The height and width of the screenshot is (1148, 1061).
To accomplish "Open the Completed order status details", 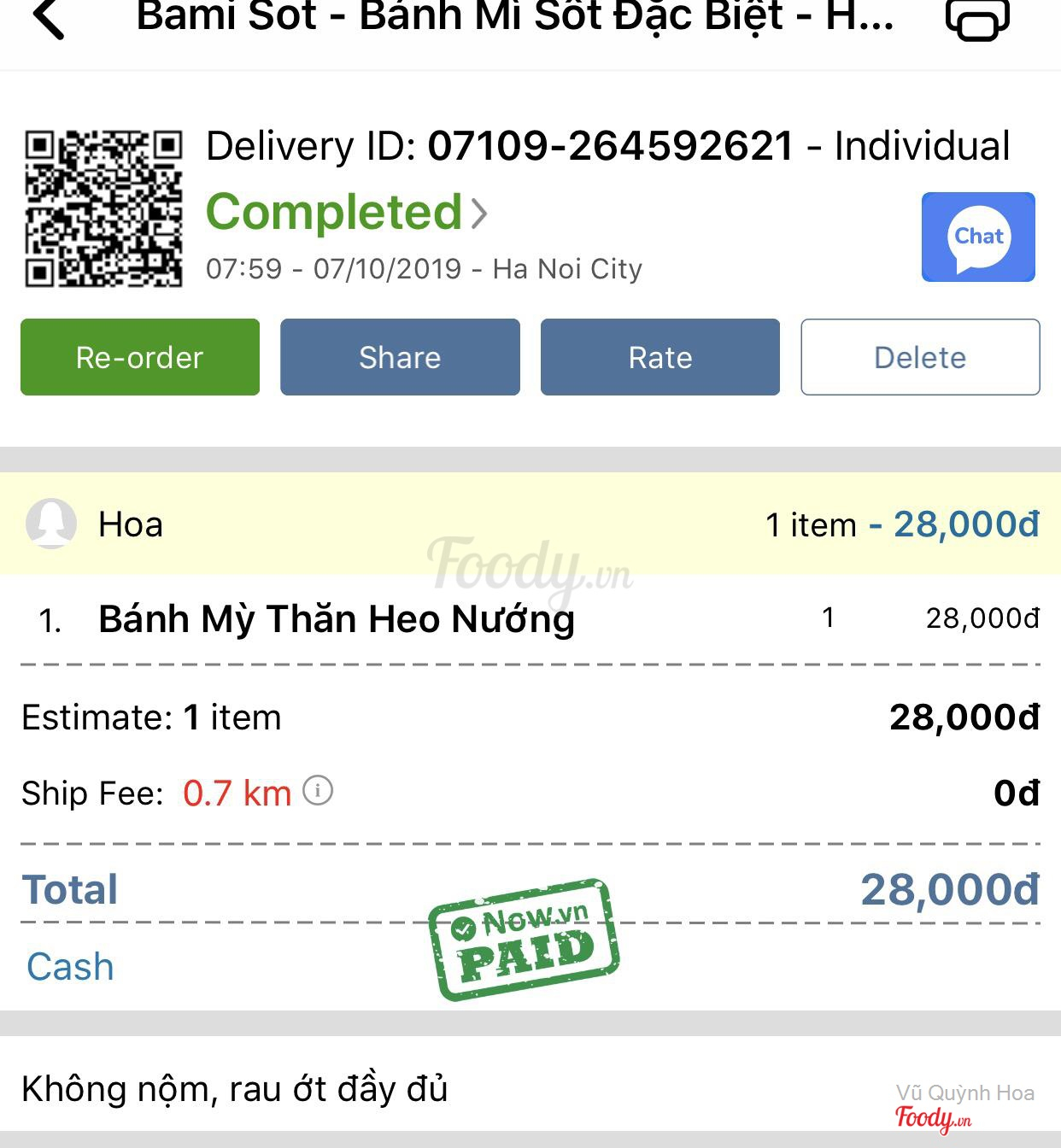I will click(x=334, y=213).
